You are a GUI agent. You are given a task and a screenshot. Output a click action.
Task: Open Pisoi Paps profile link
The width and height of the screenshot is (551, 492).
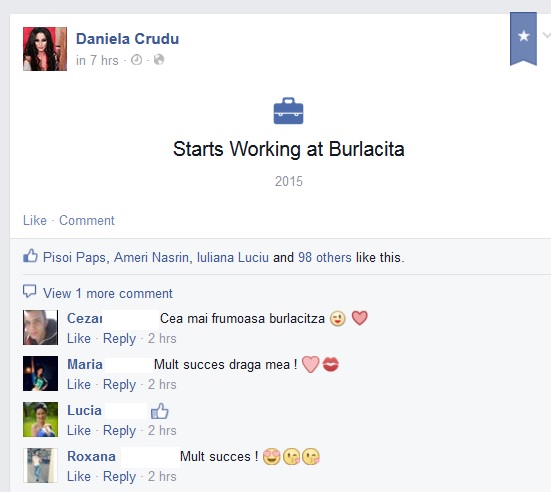(x=74, y=258)
